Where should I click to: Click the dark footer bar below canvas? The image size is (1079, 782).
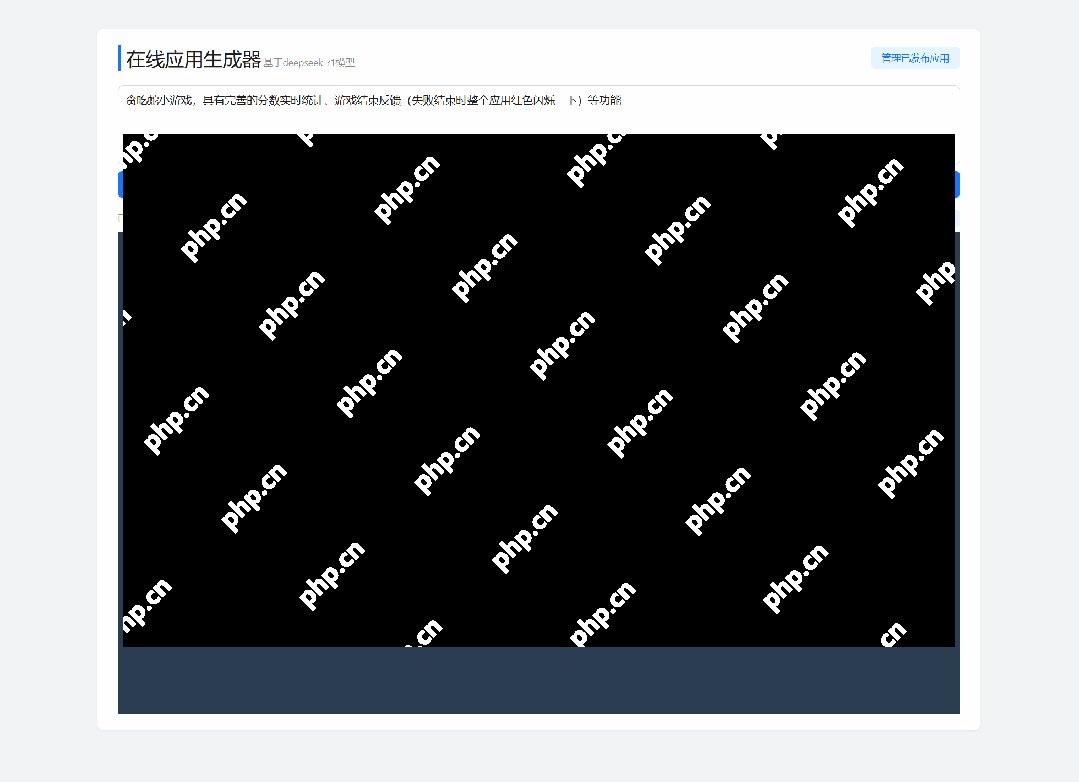538,681
